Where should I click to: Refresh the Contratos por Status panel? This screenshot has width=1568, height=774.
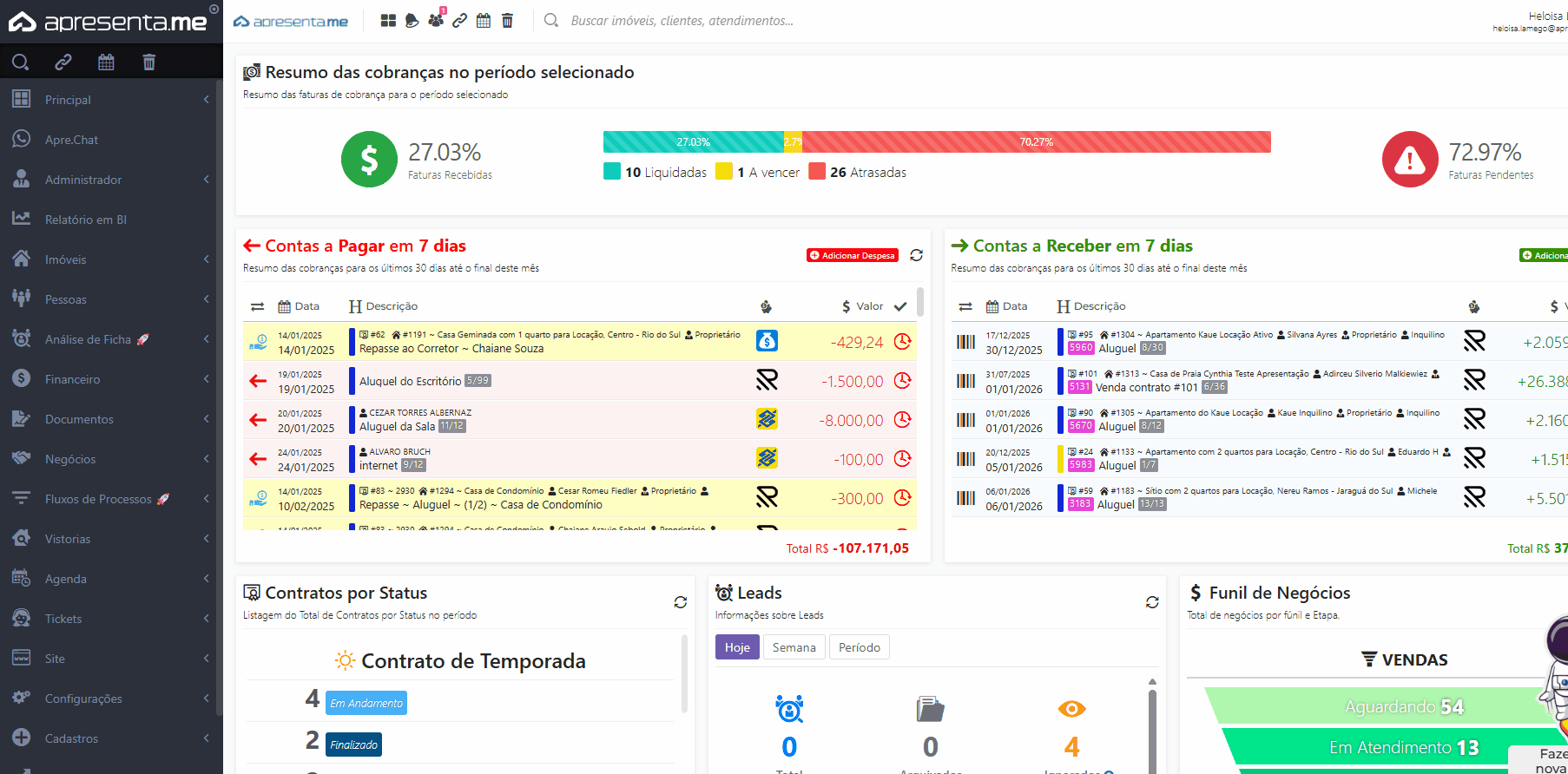tap(681, 602)
